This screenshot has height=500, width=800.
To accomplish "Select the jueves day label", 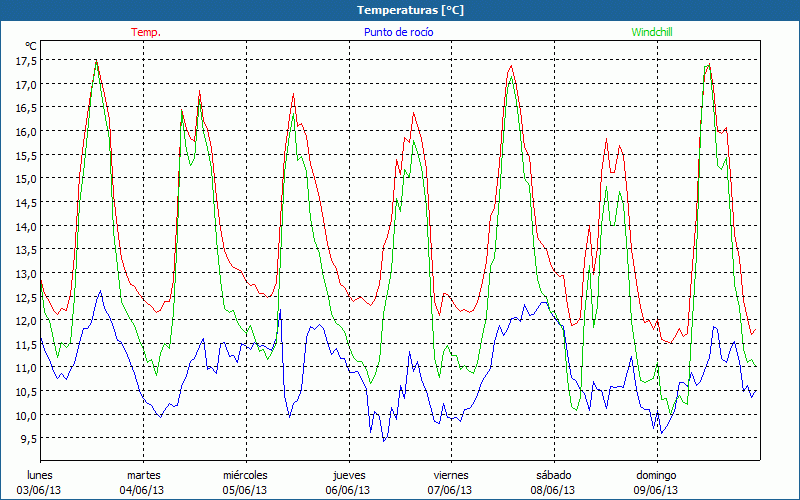I will [x=348, y=475].
